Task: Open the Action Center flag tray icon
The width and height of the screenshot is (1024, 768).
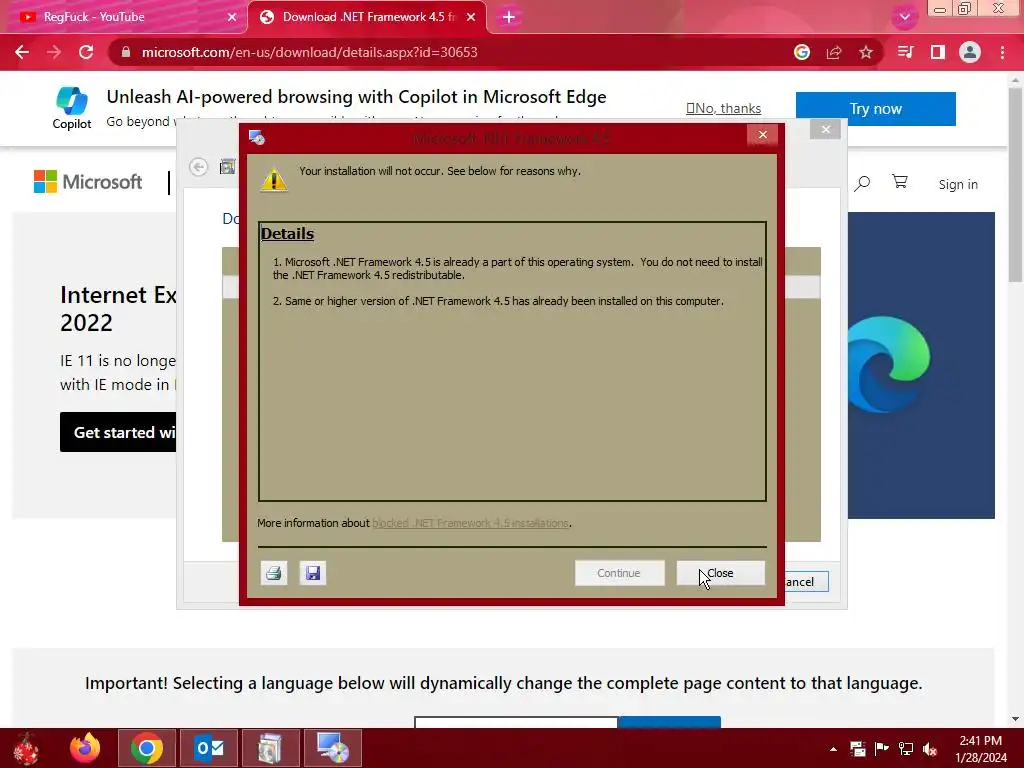Action: (x=882, y=748)
